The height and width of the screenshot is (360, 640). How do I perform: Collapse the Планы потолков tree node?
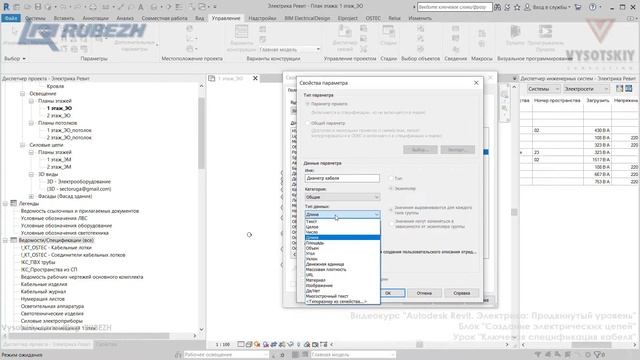click(31, 123)
